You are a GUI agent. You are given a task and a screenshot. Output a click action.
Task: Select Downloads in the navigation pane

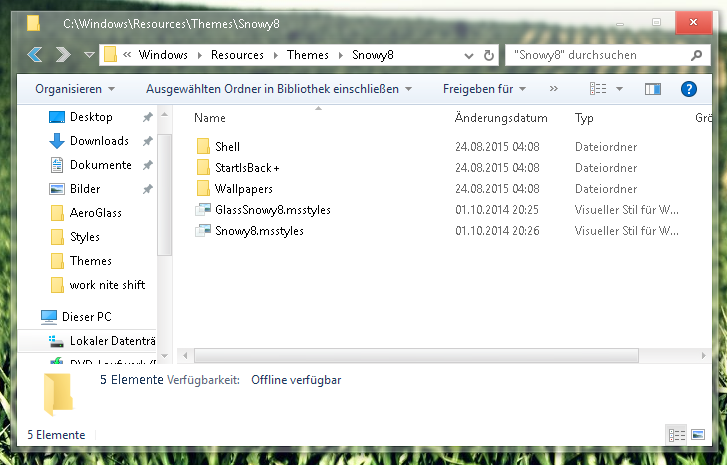point(99,141)
